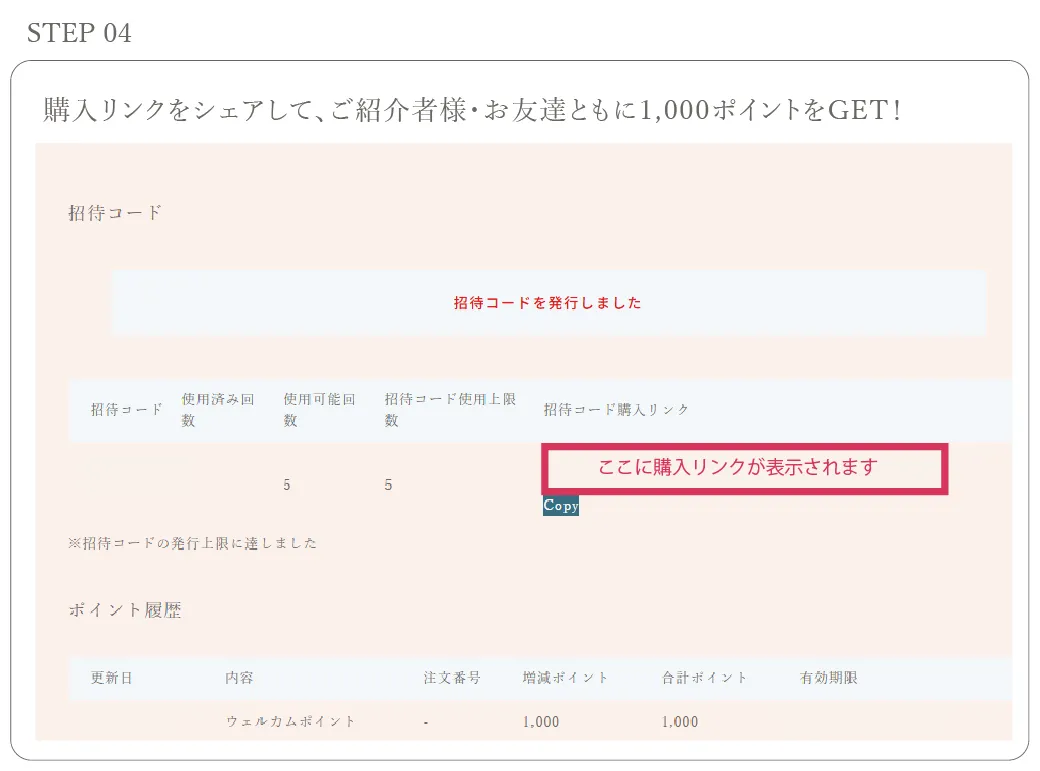1040x771 pixels.
Task: Click the ポイント履歴 section heading
Action: (x=127, y=609)
